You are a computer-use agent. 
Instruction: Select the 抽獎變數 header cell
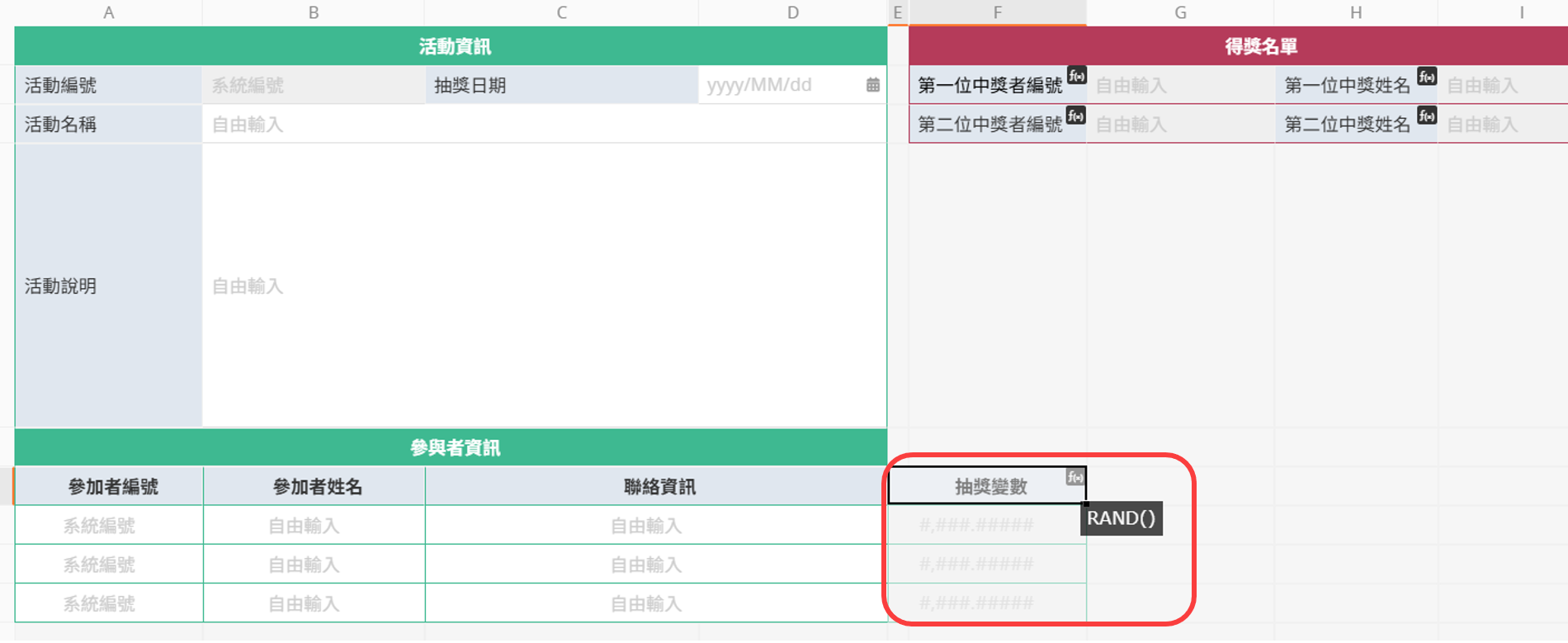[987, 486]
